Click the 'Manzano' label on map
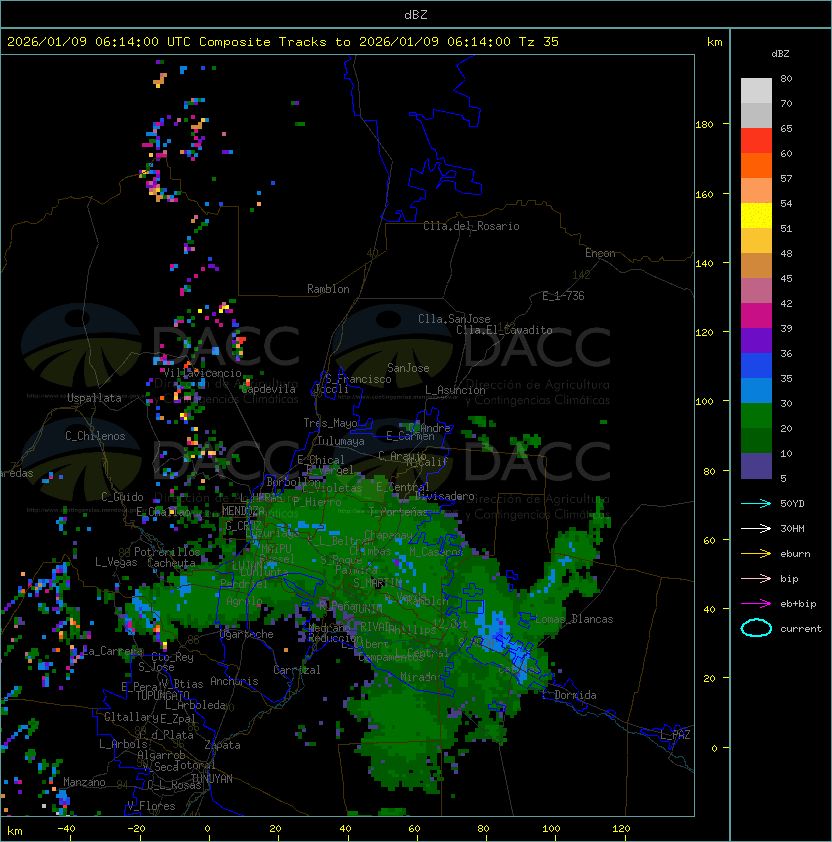This screenshot has width=832, height=842. tap(84, 782)
